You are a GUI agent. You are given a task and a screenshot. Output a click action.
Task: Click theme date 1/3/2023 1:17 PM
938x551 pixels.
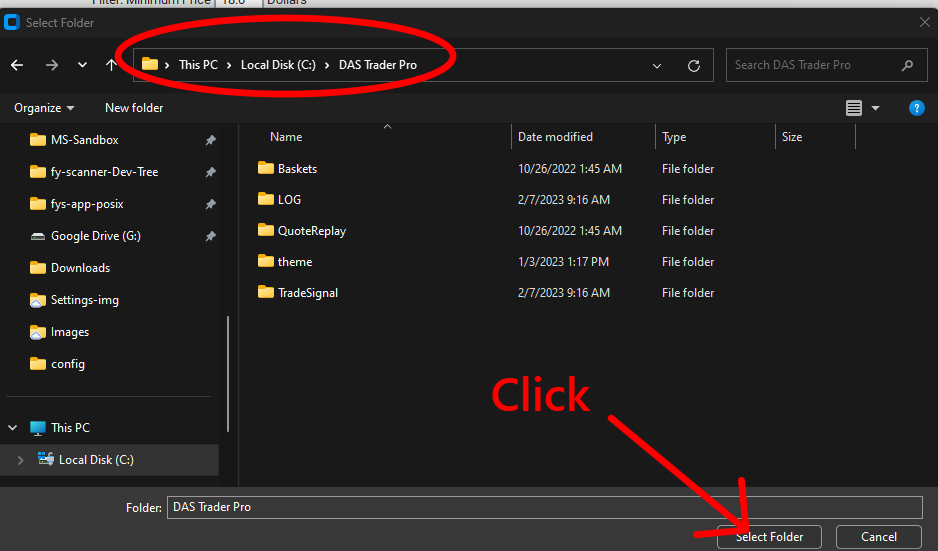[x=563, y=262]
